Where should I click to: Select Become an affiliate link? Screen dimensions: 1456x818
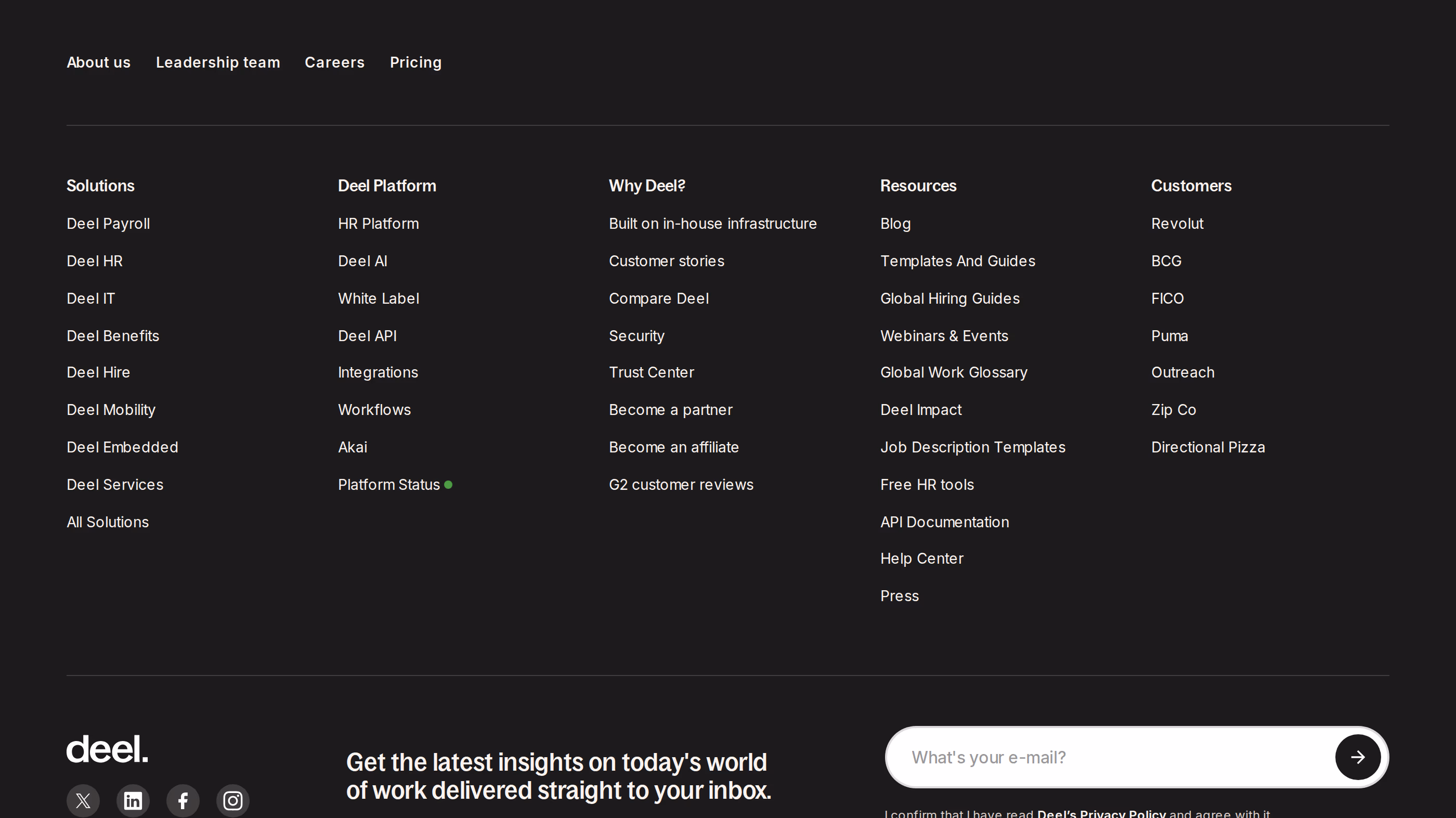[674, 447]
